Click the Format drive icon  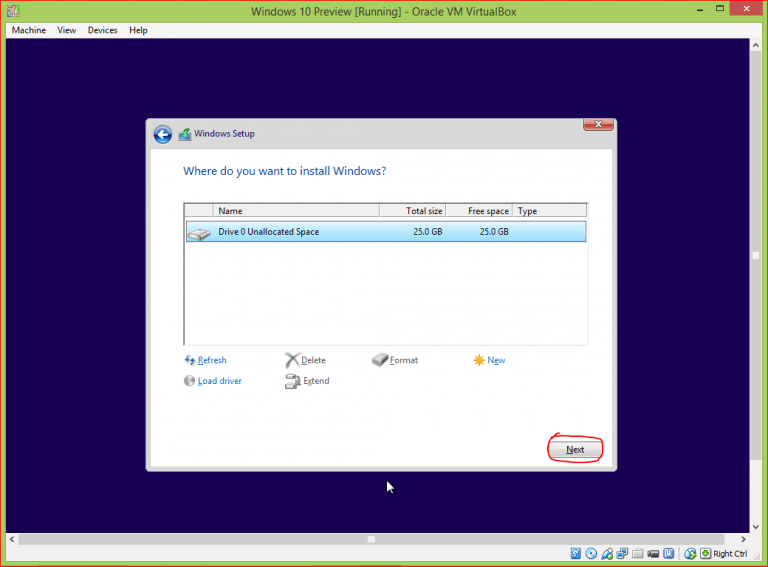click(x=380, y=360)
